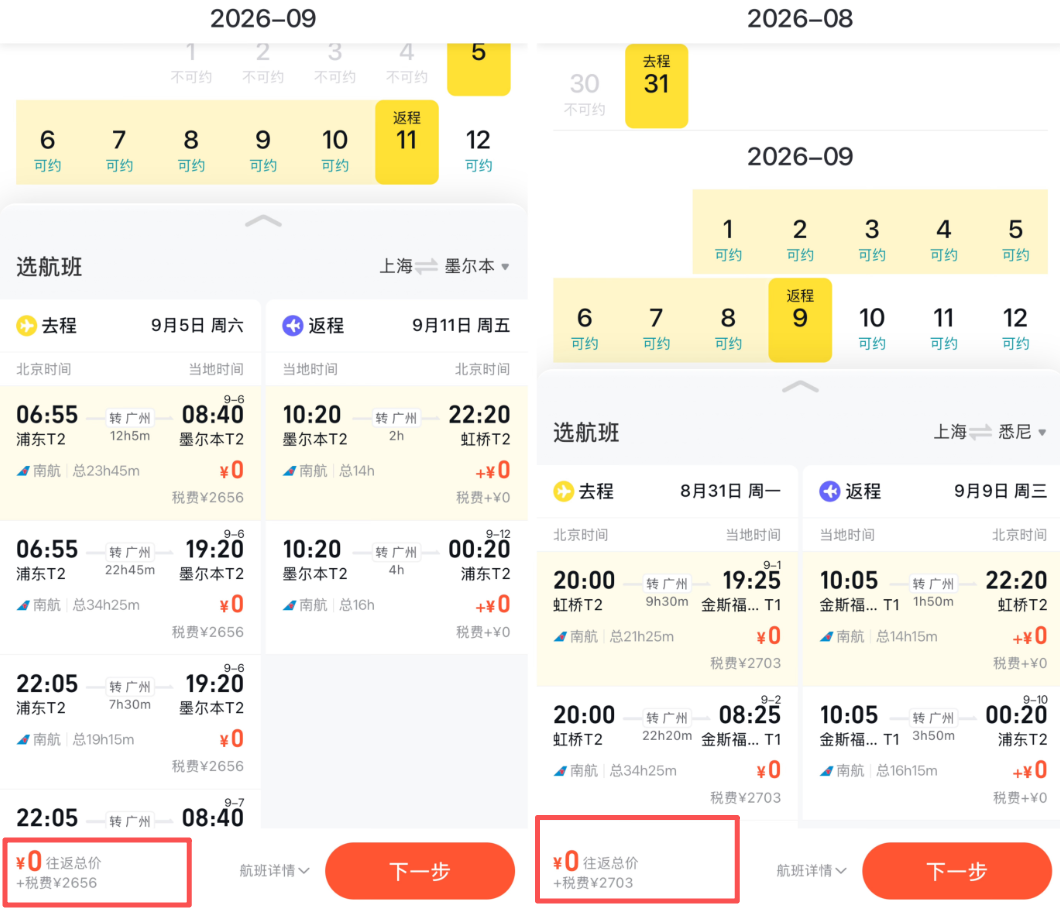Click 选航班 title in left panel

click(x=49, y=266)
